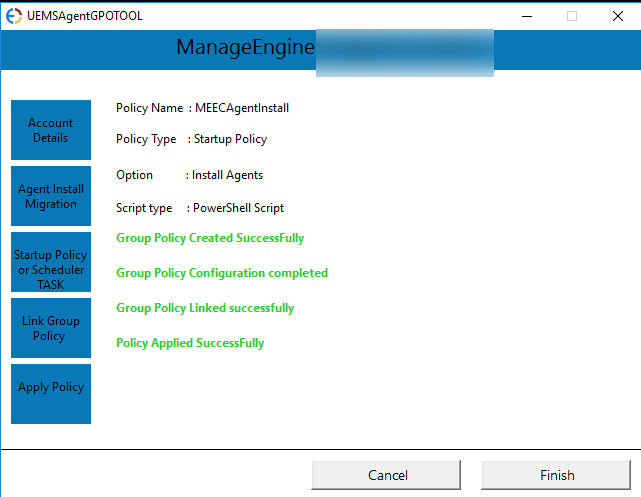Click the Cancel button
641x497 pixels.
(386, 475)
